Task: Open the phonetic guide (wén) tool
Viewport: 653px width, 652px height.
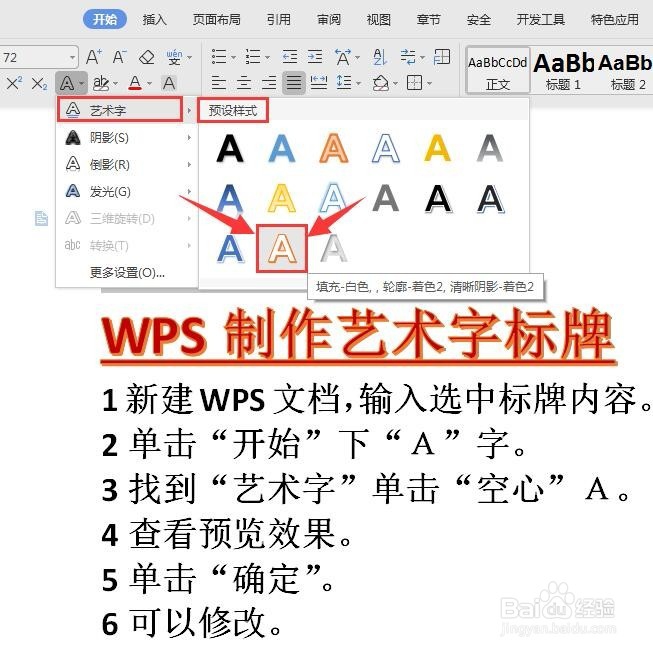Action: click(174, 57)
